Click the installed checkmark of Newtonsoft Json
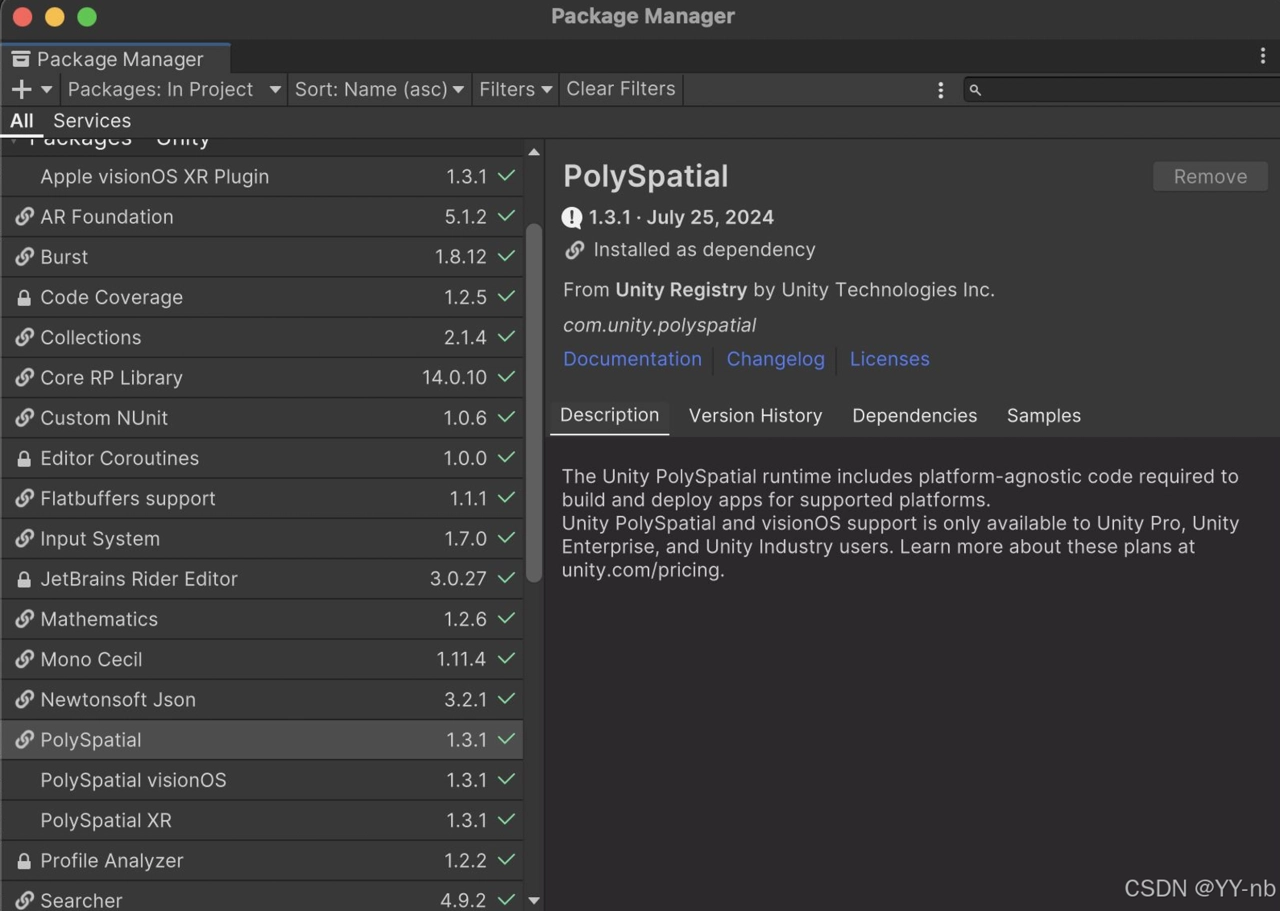 pos(507,699)
